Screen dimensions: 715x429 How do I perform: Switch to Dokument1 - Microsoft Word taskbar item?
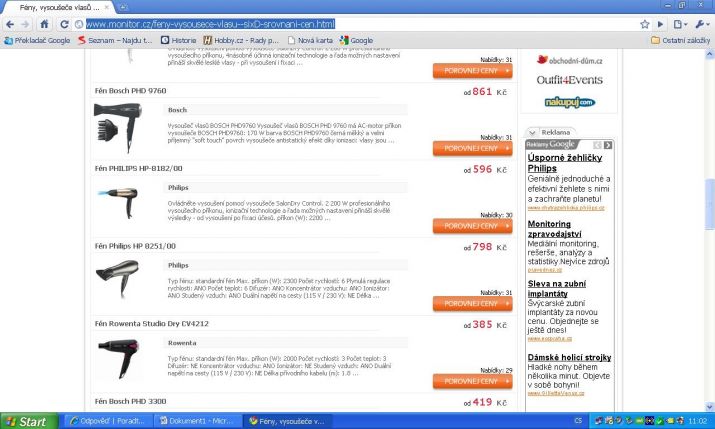[197, 421]
